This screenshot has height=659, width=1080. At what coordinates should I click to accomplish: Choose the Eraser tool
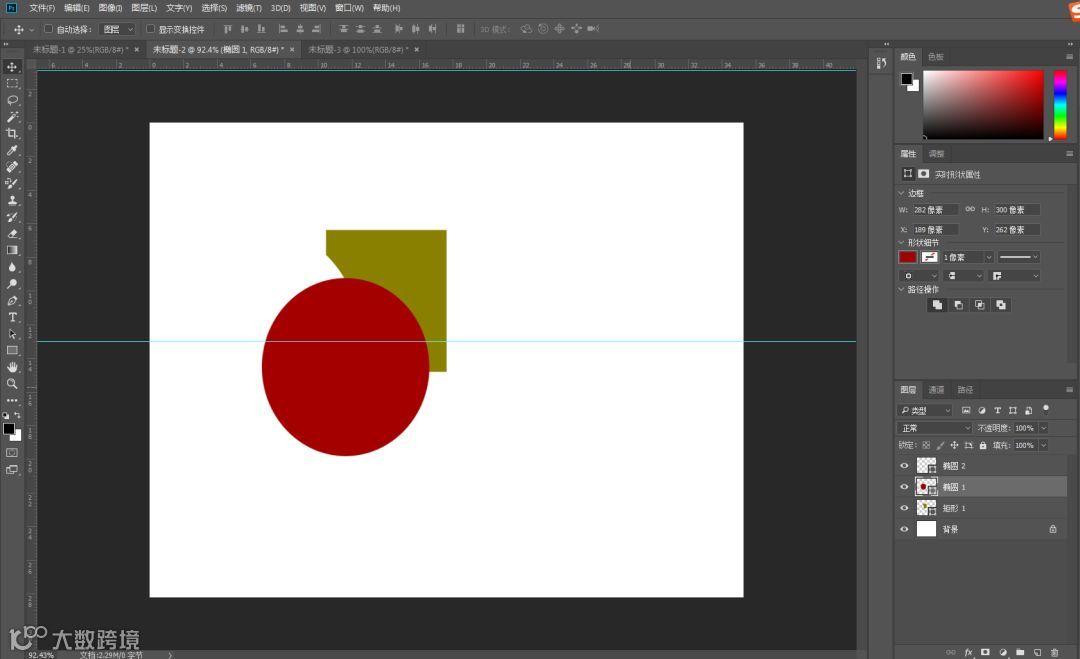(x=12, y=233)
